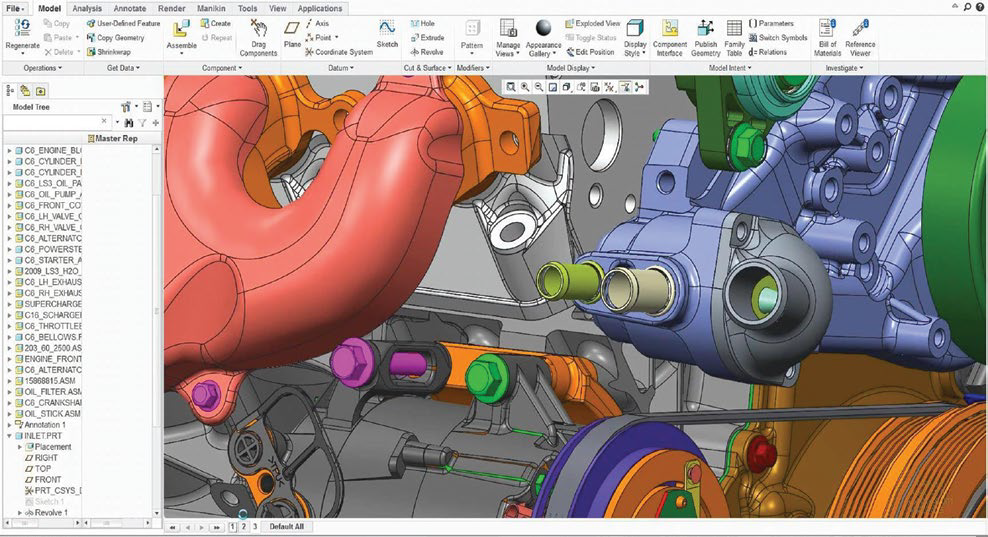
Task: Click the Assemble component icon
Action: (x=181, y=29)
